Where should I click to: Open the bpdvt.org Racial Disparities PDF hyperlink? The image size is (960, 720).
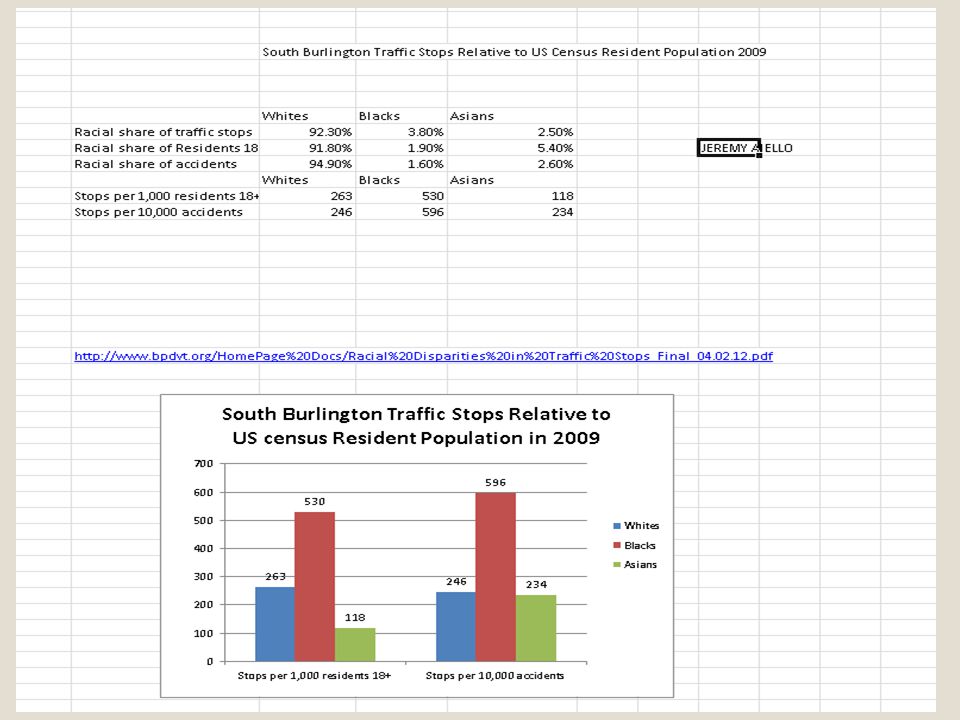click(423, 356)
